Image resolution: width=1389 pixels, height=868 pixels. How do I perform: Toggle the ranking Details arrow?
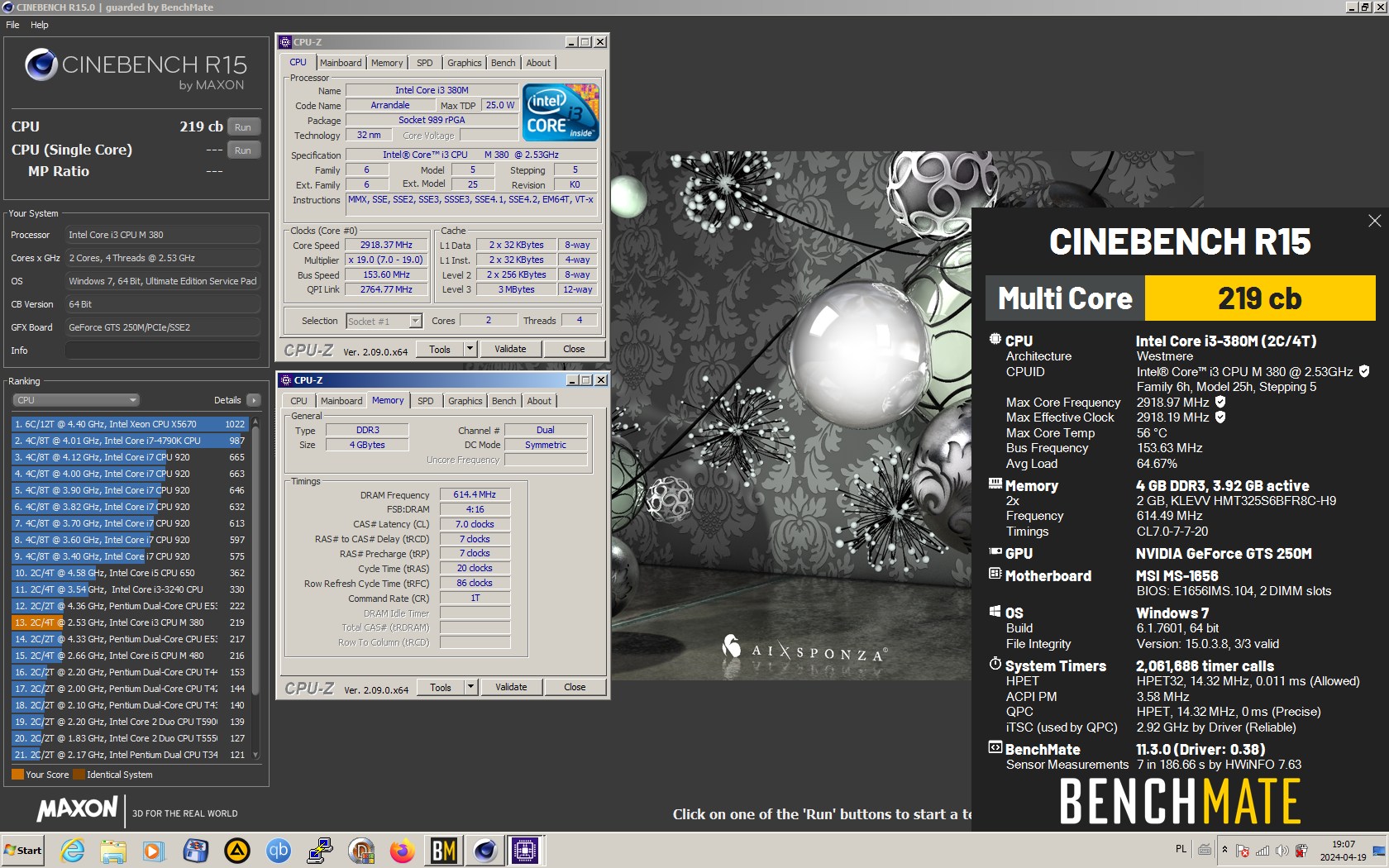click(x=253, y=400)
